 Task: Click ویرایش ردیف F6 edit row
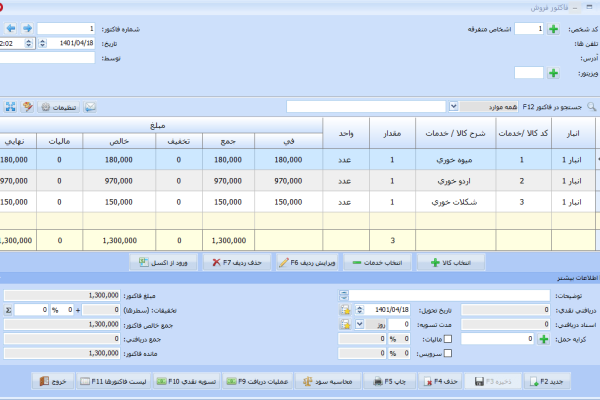coord(307,263)
